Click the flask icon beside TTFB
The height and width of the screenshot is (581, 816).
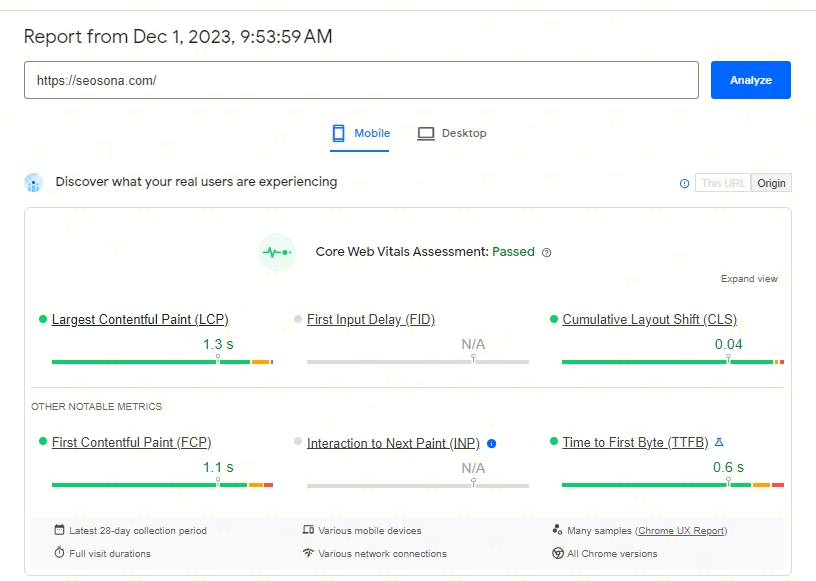tap(718, 442)
